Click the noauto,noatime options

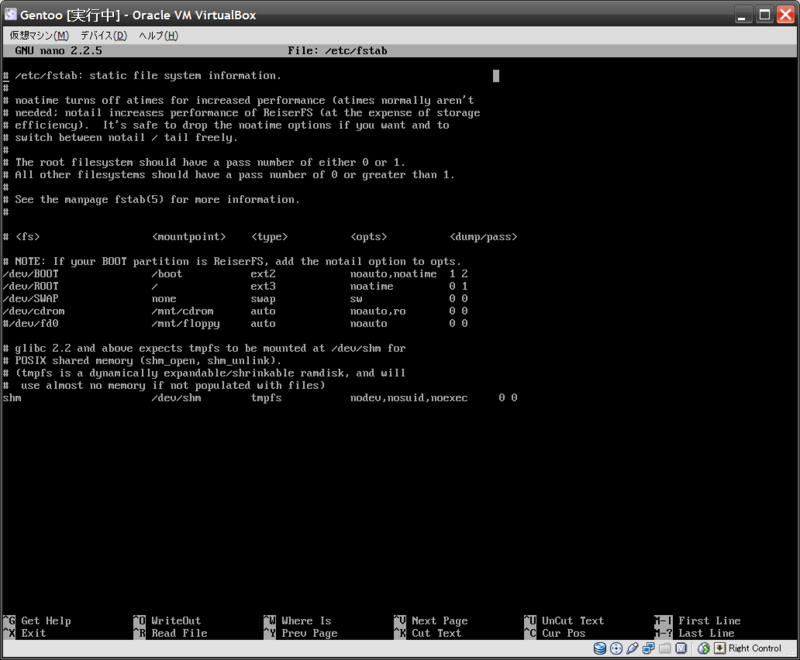pyautogui.click(x=393, y=274)
